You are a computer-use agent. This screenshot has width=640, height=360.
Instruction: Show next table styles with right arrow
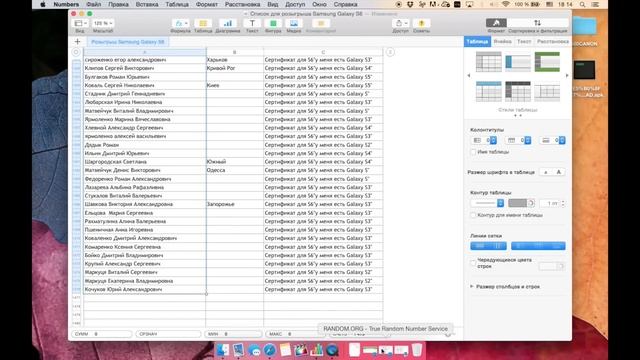click(567, 76)
